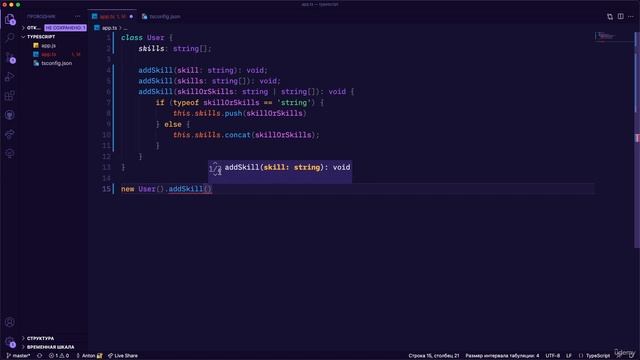Screen dimensions: 640x360
Task: Click the 'new User()' text on line 15
Action: [x=142, y=189]
